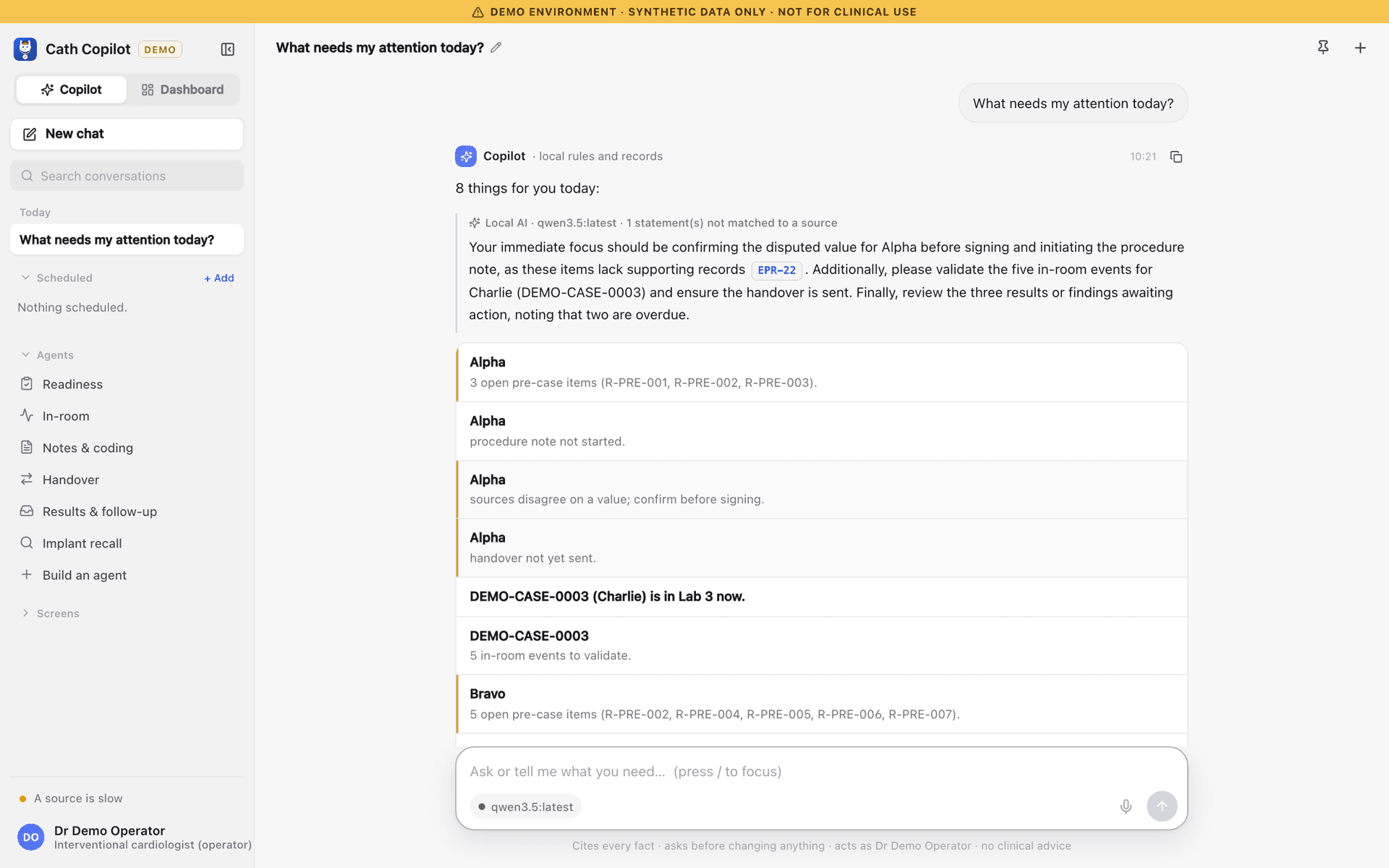The width and height of the screenshot is (1389, 868).
Task: Open DEMO-CASE-0003 in-room events card
Action: (x=822, y=645)
